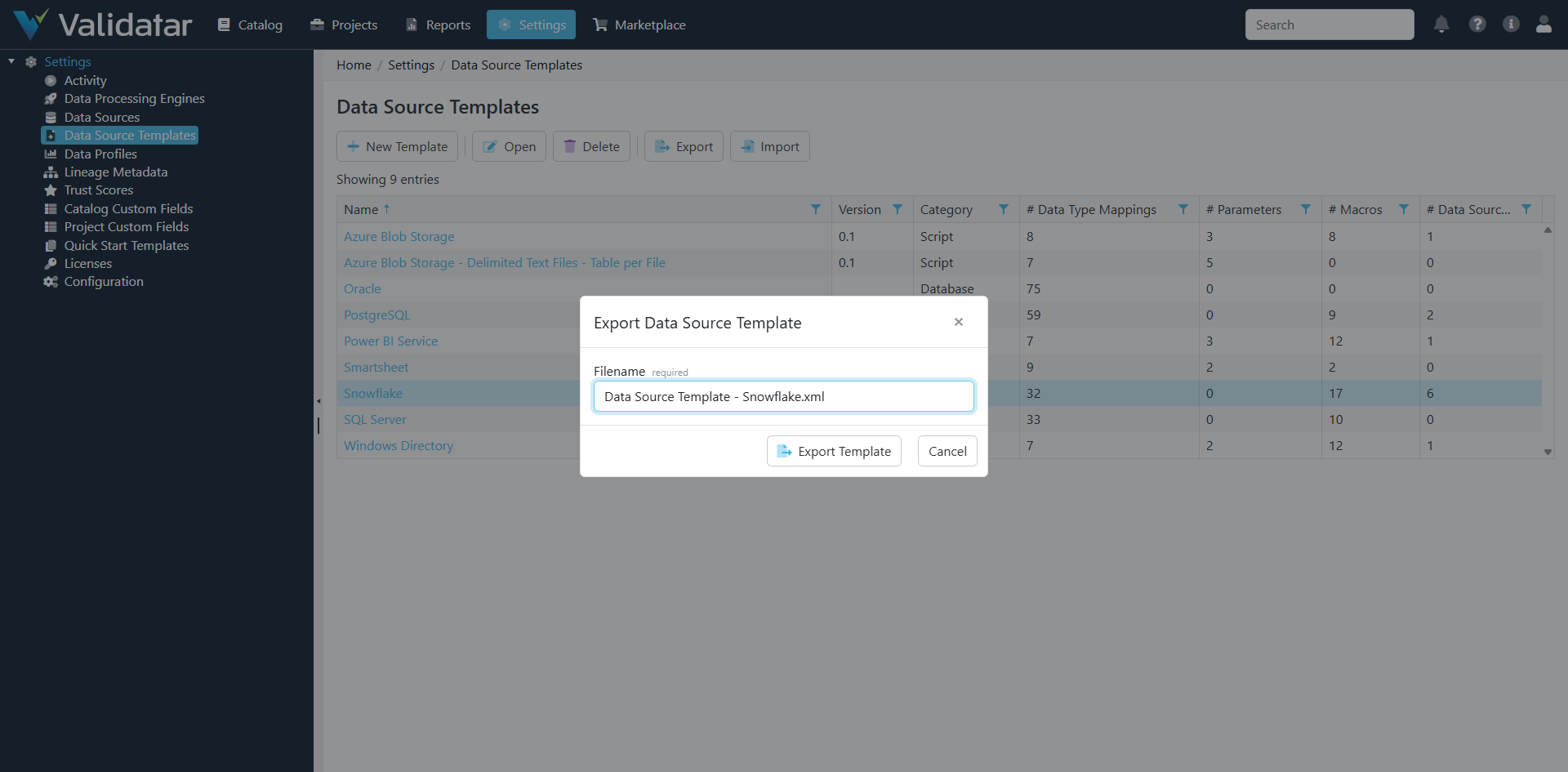Select the New Template plus icon
This screenshot has width=1568, height=772.
click(353, 146)
